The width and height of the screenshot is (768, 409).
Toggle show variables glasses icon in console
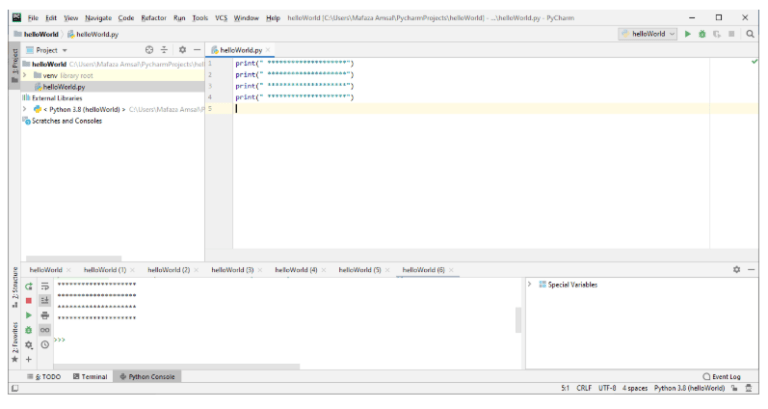(x=45, y=329)
